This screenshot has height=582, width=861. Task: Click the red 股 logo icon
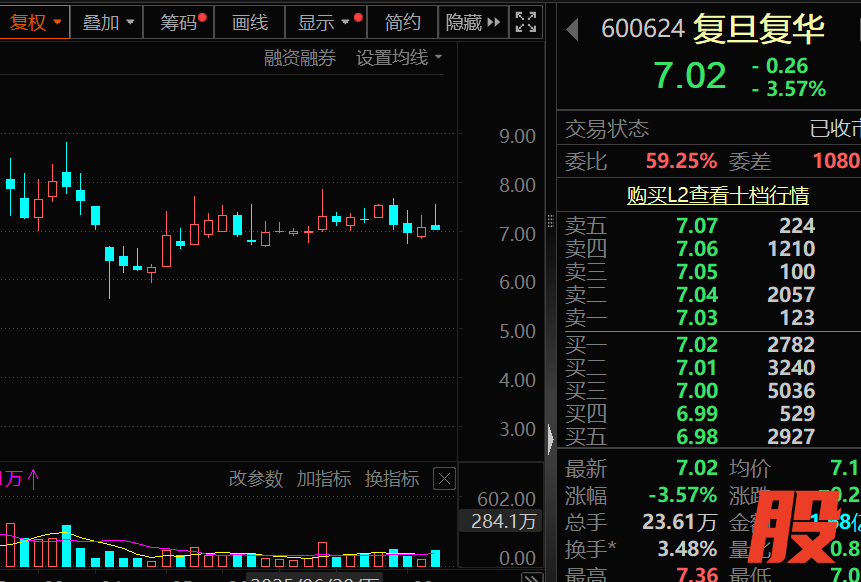796,527
